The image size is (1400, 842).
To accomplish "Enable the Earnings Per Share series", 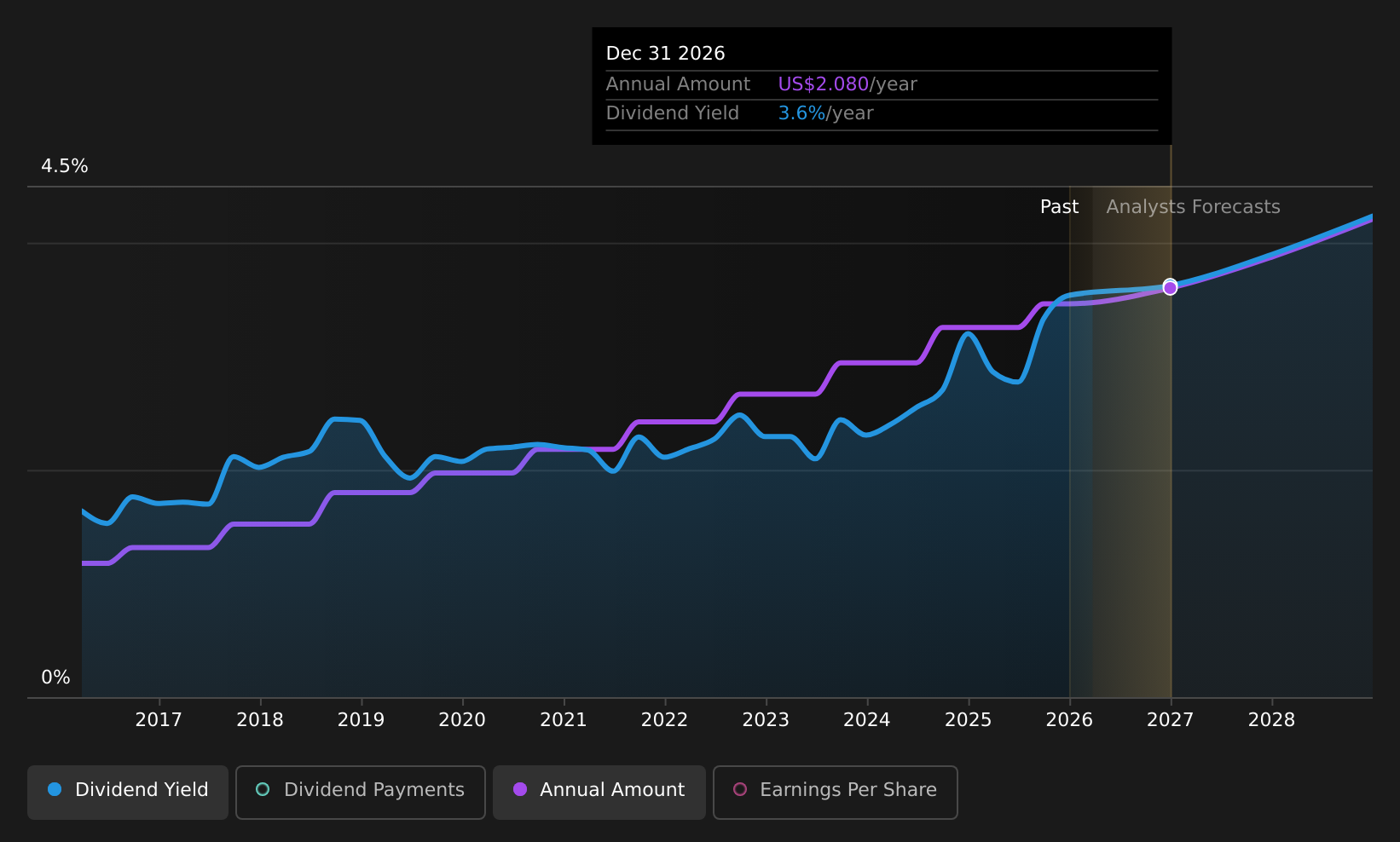I will (836, 793).
